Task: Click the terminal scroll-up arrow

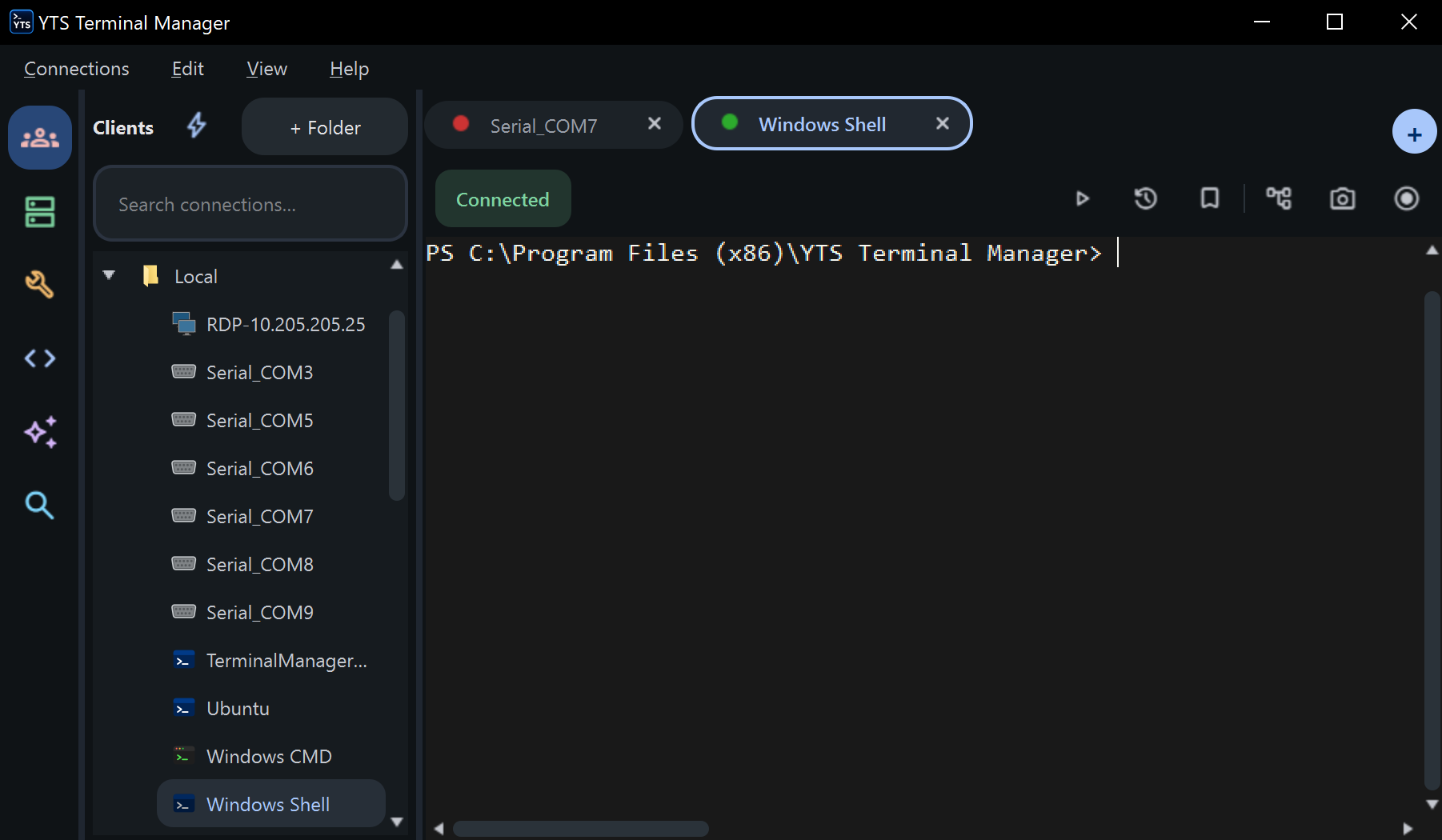Action: click(x=1432, y=250)
